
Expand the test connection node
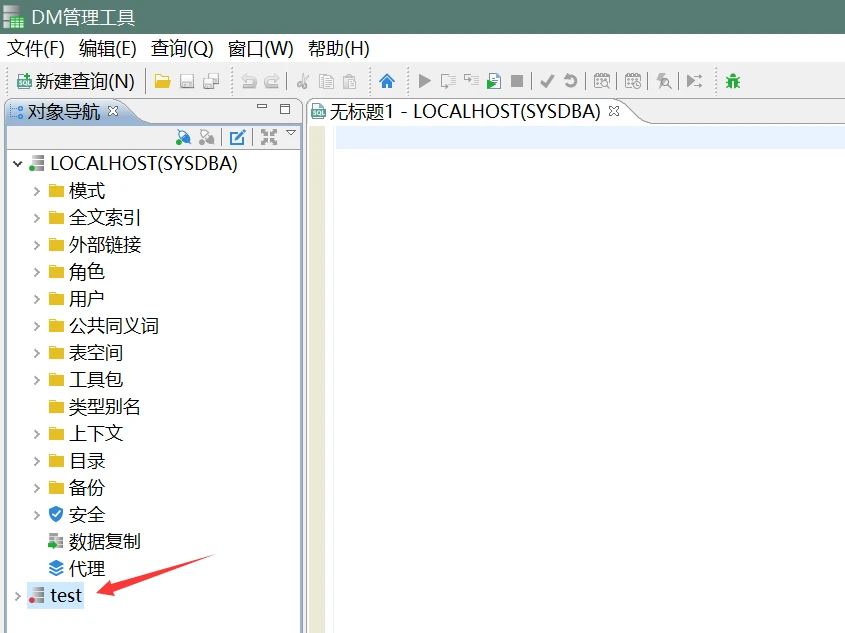click(x=17, y=596)
